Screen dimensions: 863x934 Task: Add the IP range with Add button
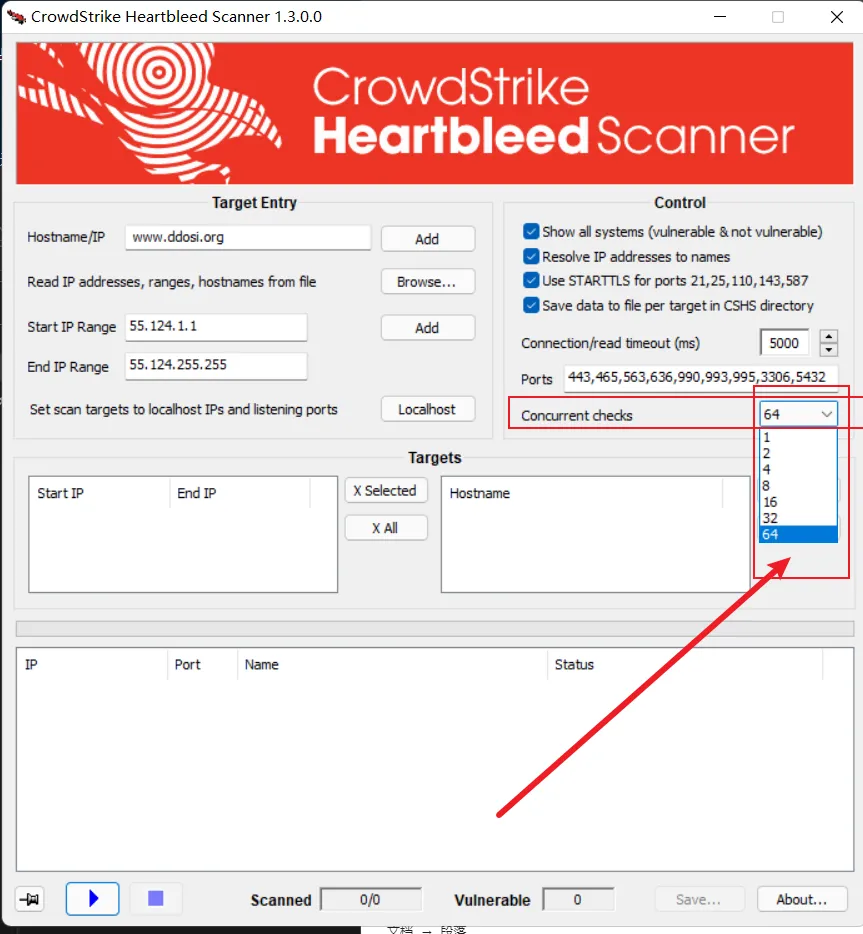pos(428,328)
